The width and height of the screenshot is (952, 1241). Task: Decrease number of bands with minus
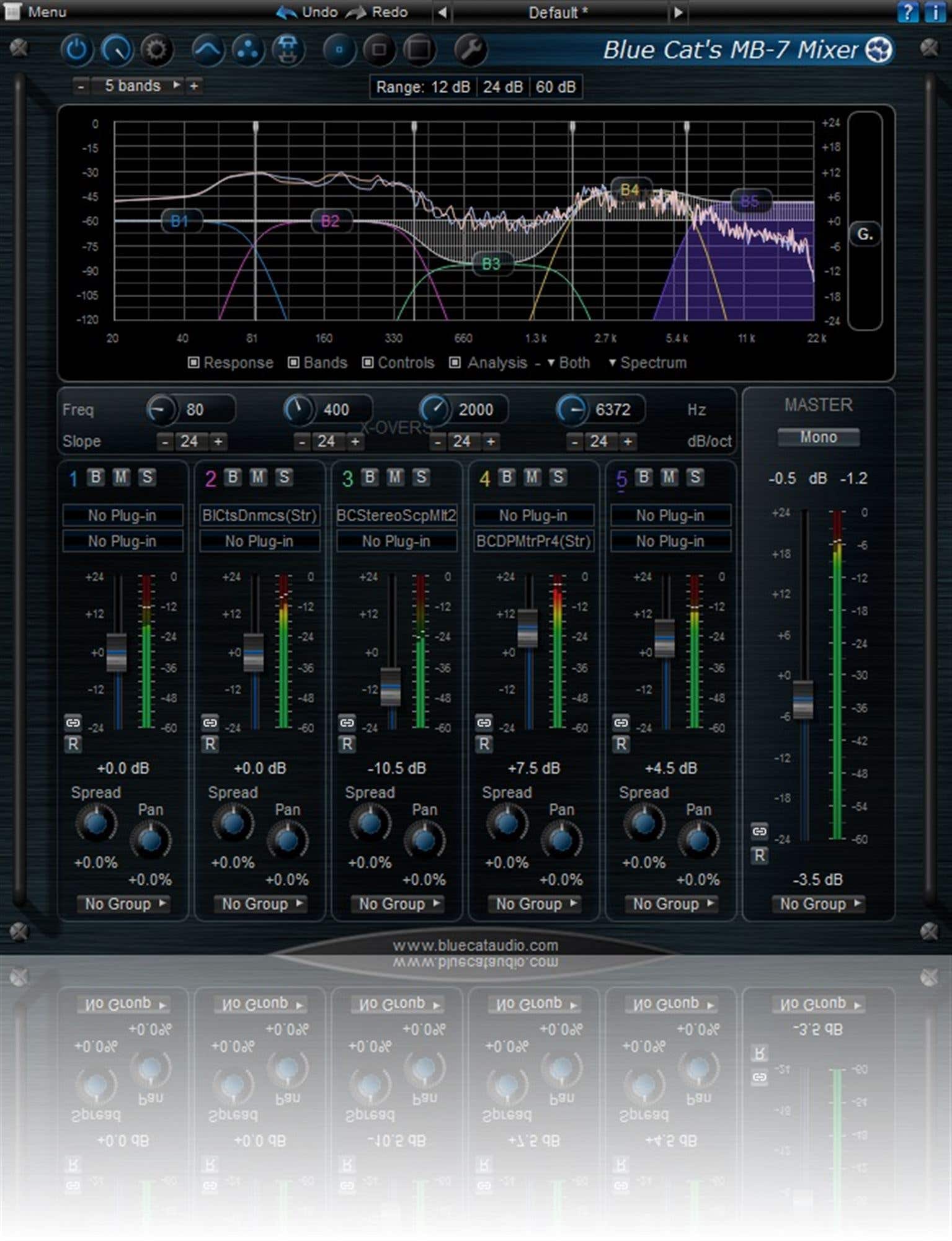[x=81, y=86]
